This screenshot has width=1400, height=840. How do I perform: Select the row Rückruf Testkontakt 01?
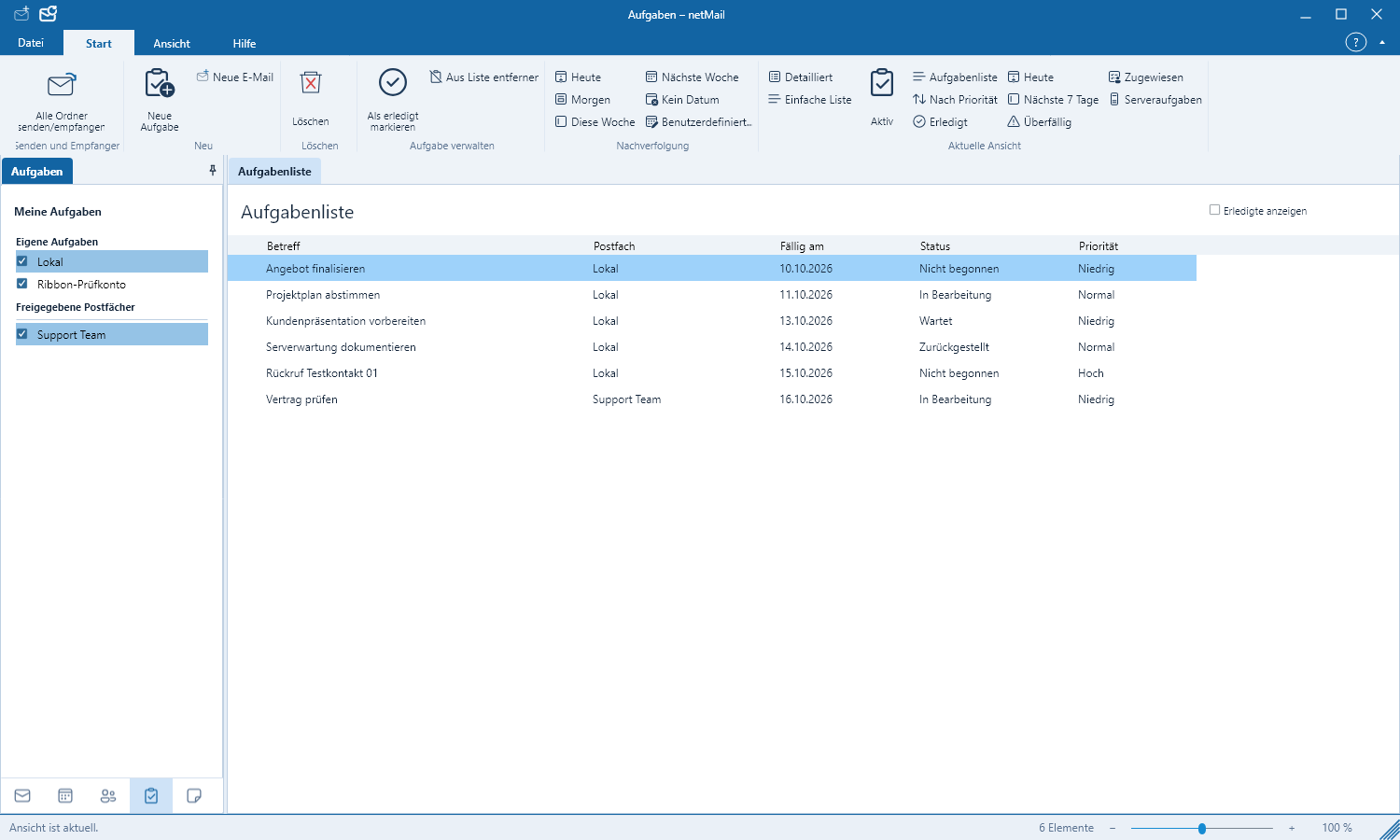pyautogui.click(x=712, y=373)
